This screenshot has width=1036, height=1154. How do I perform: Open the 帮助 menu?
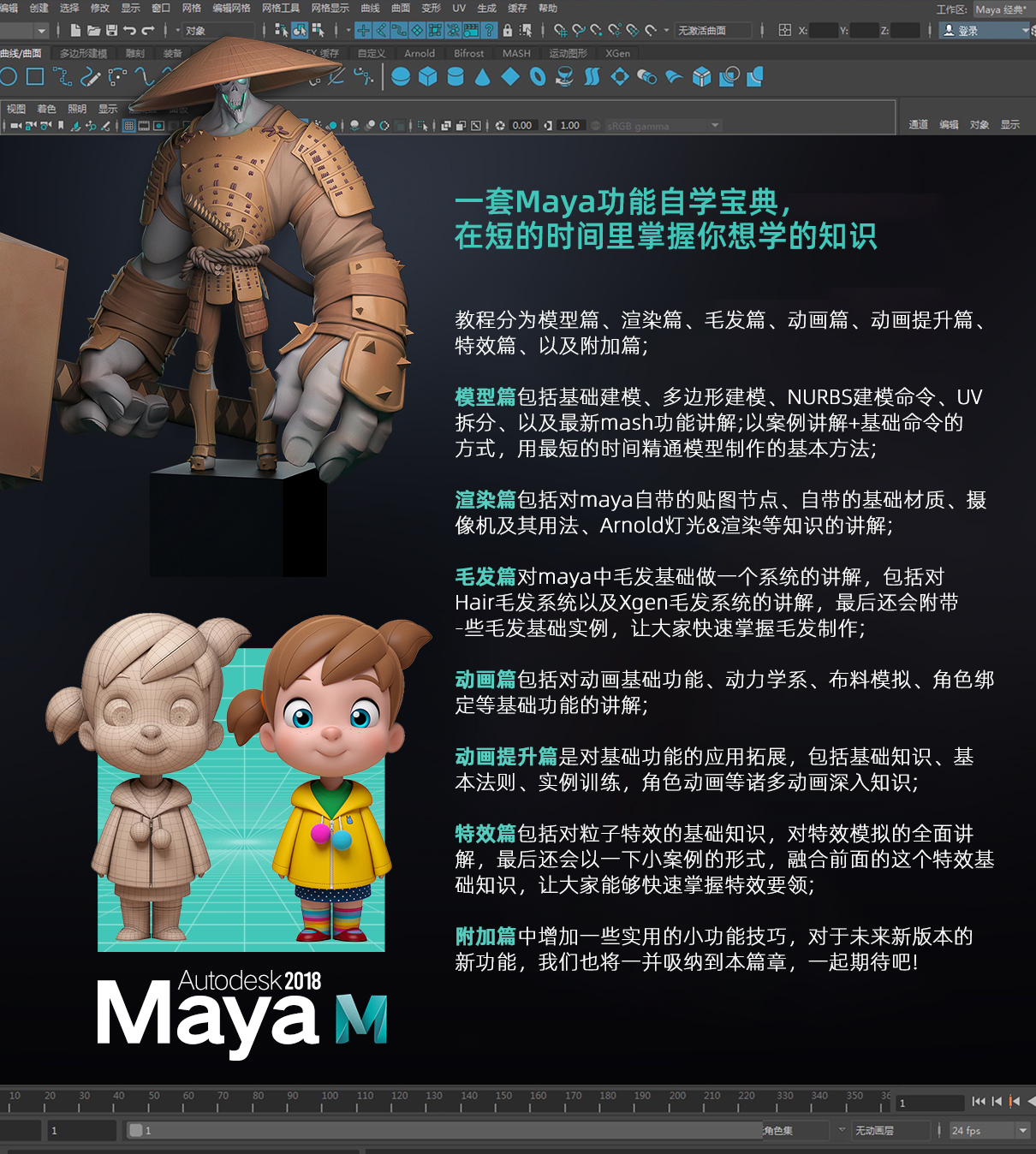pyautogui.click(x=548, y=9)
